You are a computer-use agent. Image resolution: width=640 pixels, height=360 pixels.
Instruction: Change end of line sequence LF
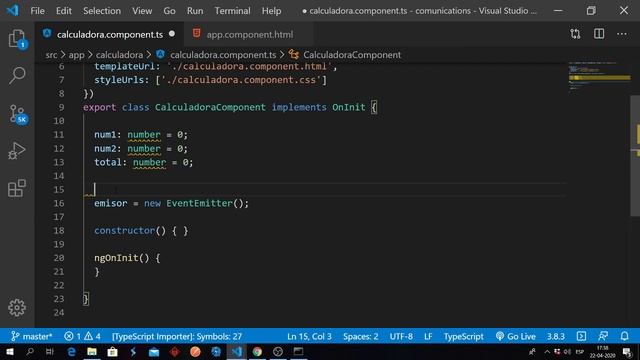(428, 336)
